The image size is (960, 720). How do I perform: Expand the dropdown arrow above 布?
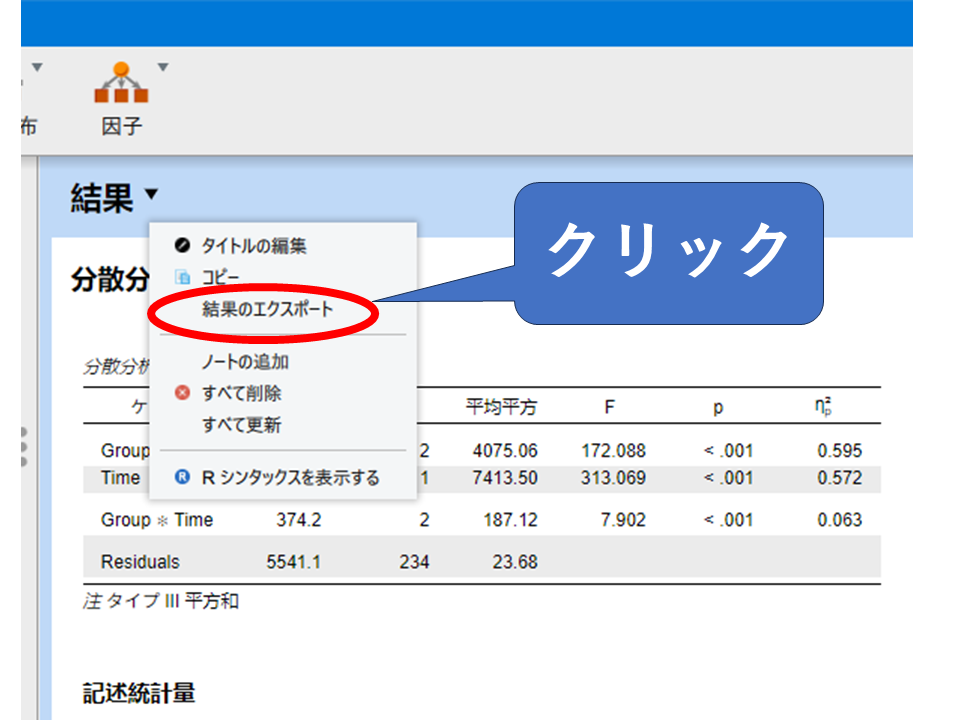pyautogui.click(x=37, y=68)
